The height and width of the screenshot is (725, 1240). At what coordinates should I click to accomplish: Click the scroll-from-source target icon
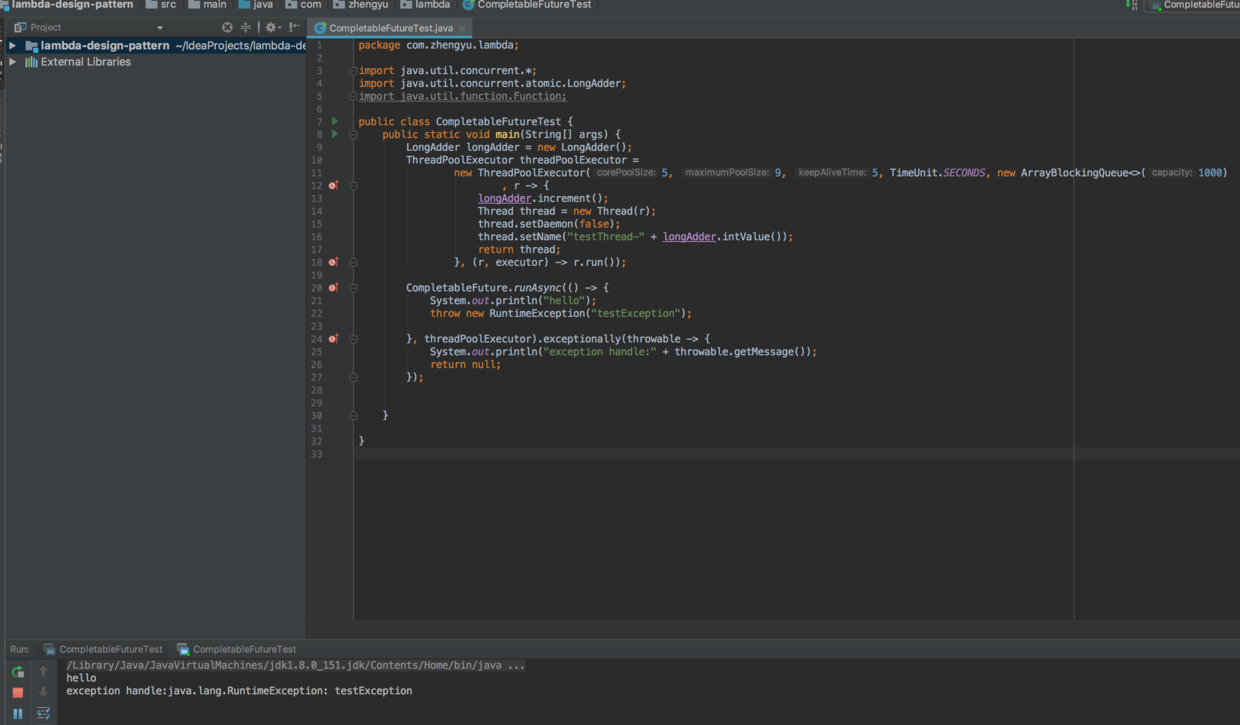pyautogui.click(x=227, y=28)
